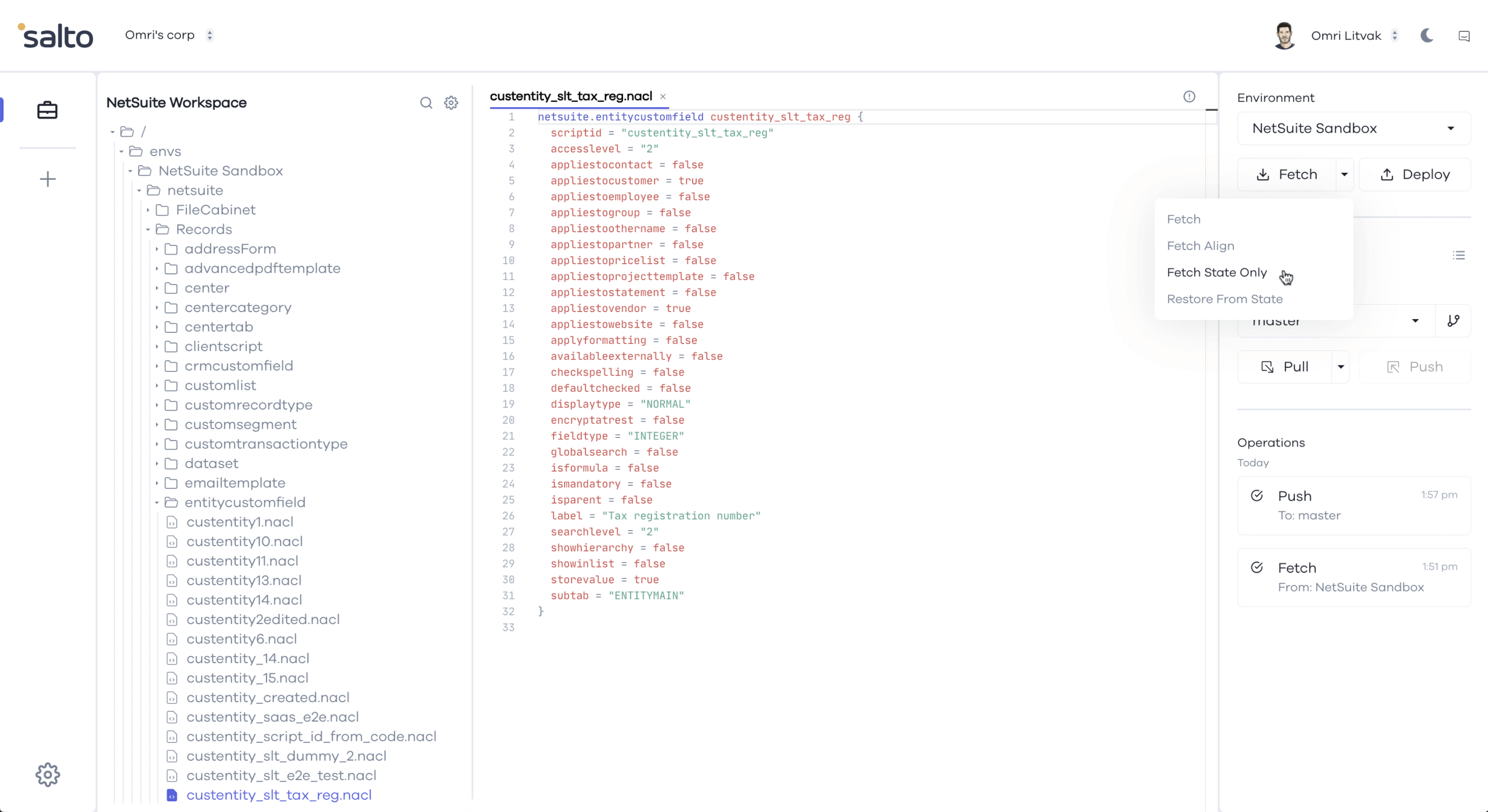1488x812 pixels.
Task: Click the list view icon in right panel
Action: click(1459, 255)
